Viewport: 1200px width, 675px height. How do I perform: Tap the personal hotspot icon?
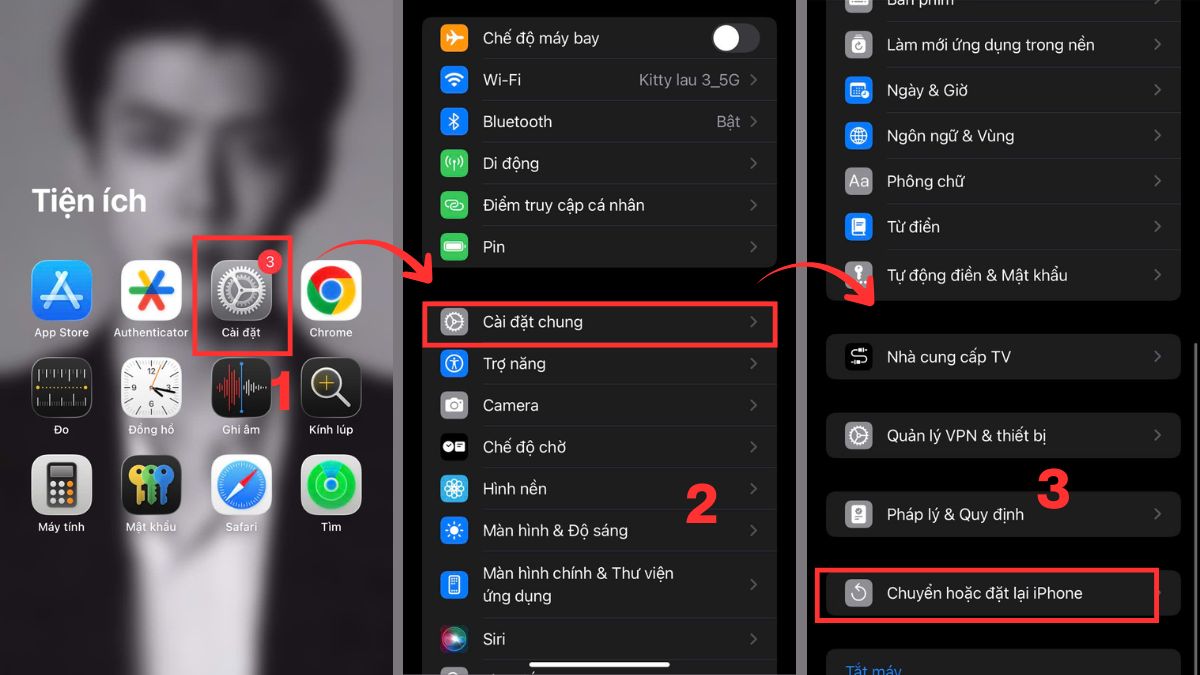tap(455, 205)
